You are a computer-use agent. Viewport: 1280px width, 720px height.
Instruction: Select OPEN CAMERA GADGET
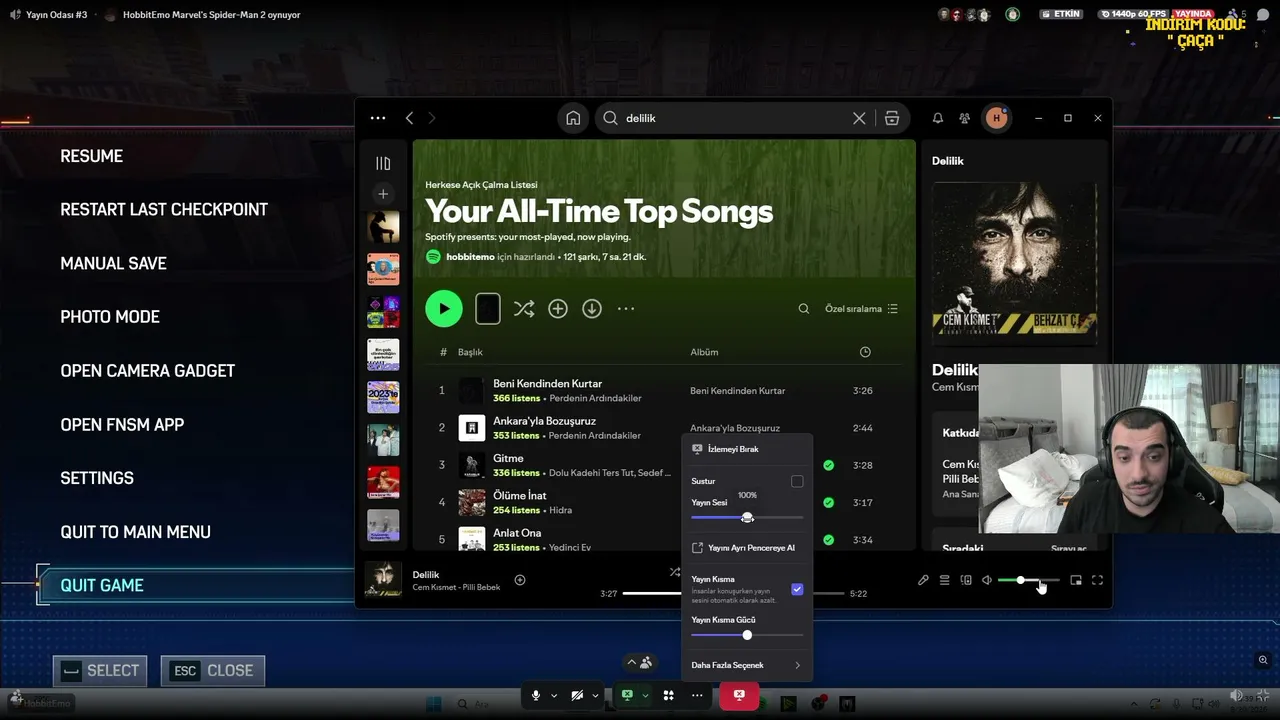pyautogui.click(x=148, y=371)
